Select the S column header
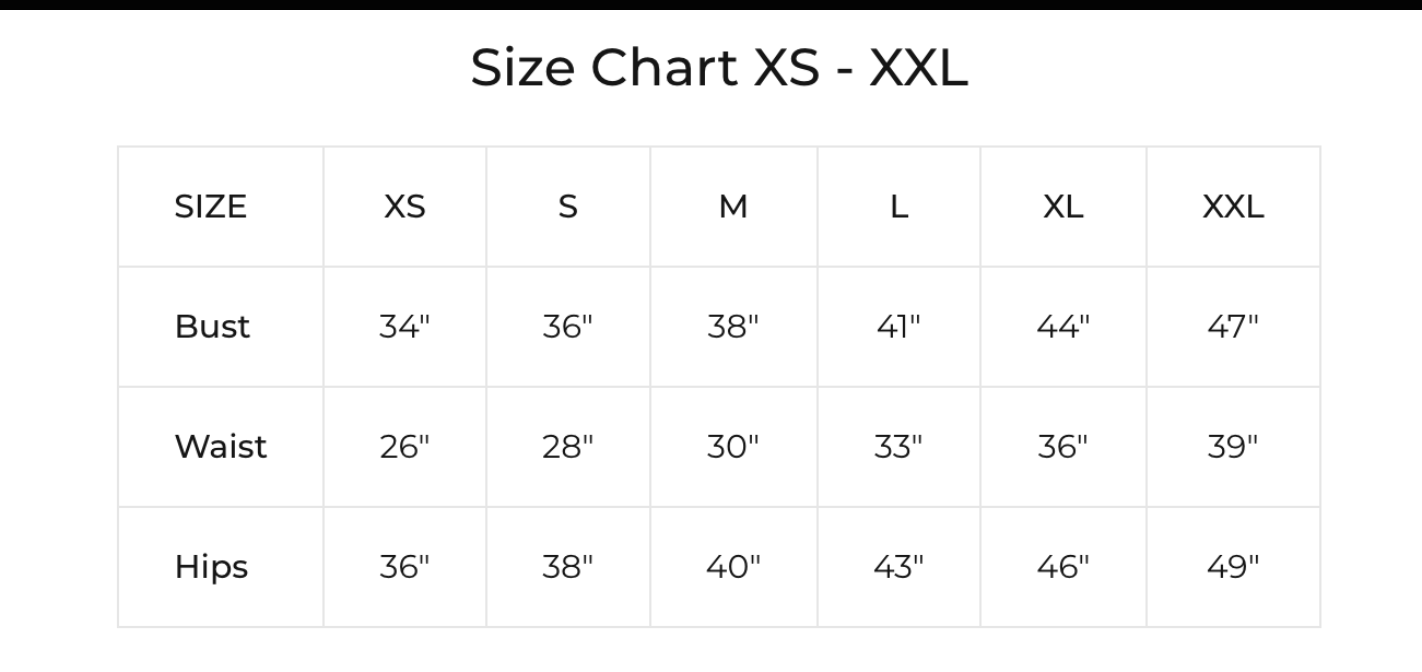The height and width of the screenshot is (672, 1422). tap(568, 207)
